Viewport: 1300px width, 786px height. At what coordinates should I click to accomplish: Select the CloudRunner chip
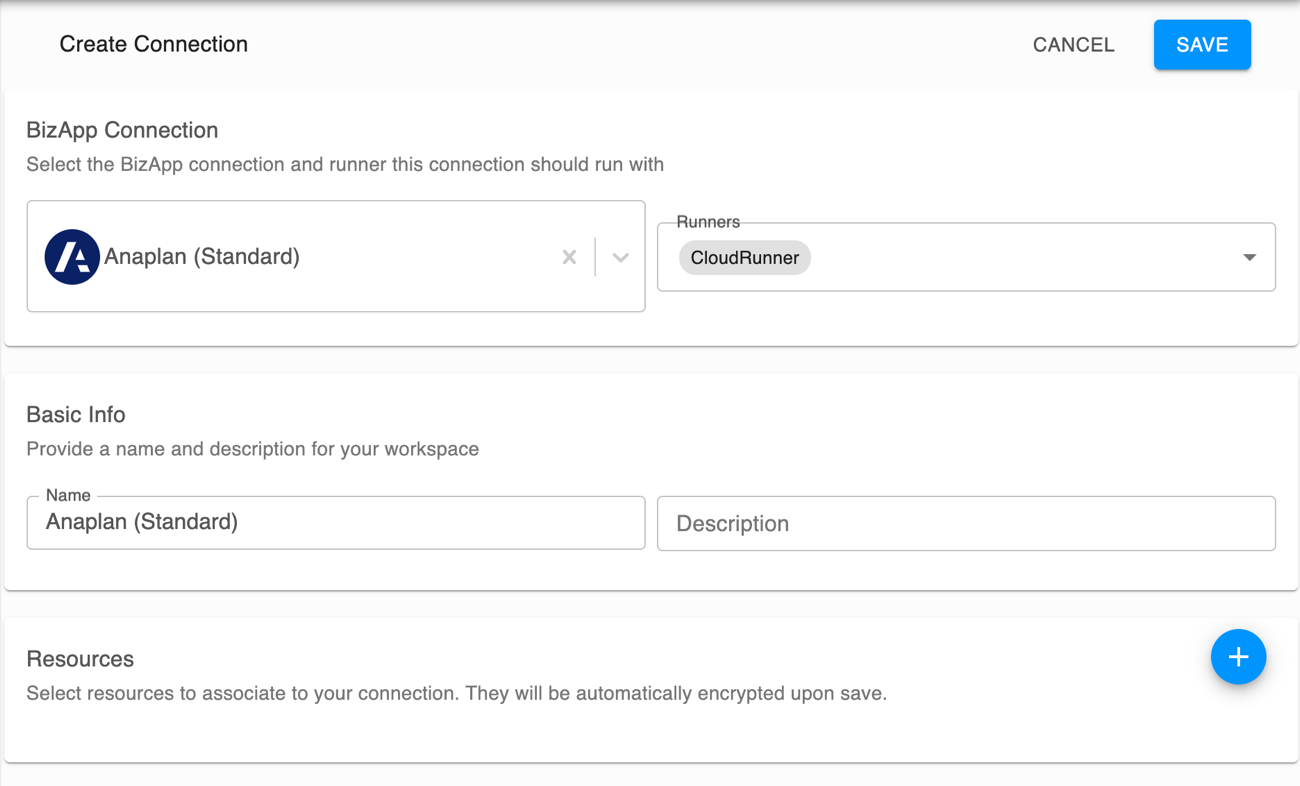click(x=745, y=257)
